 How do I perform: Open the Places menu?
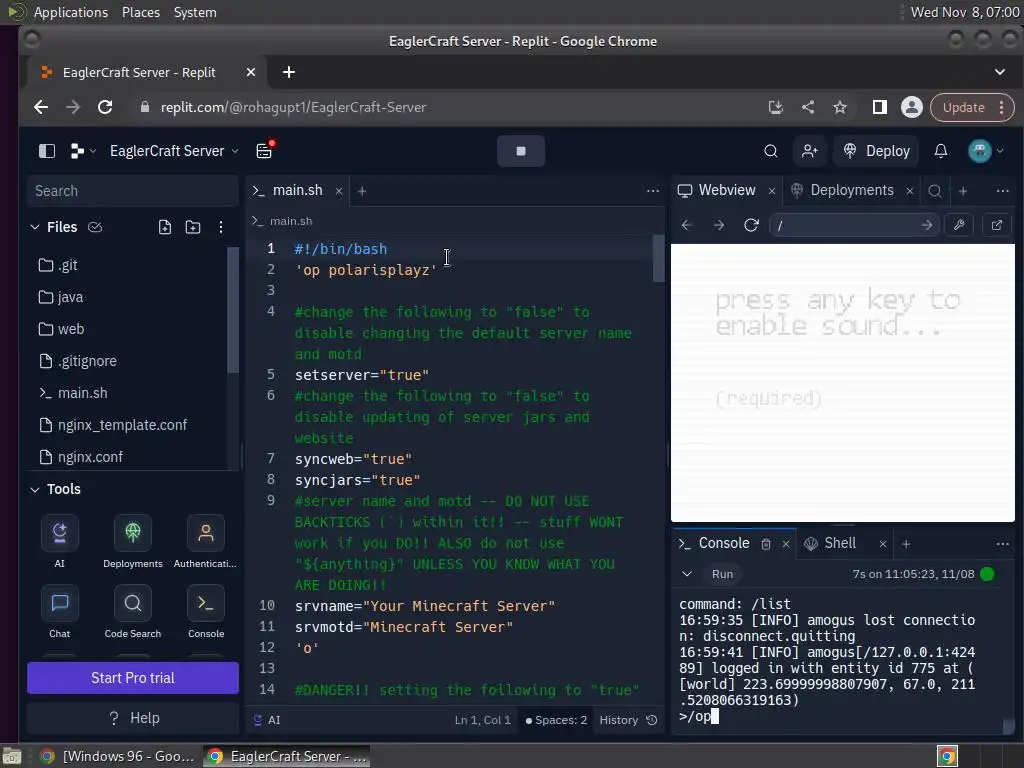tap(140, 12)
